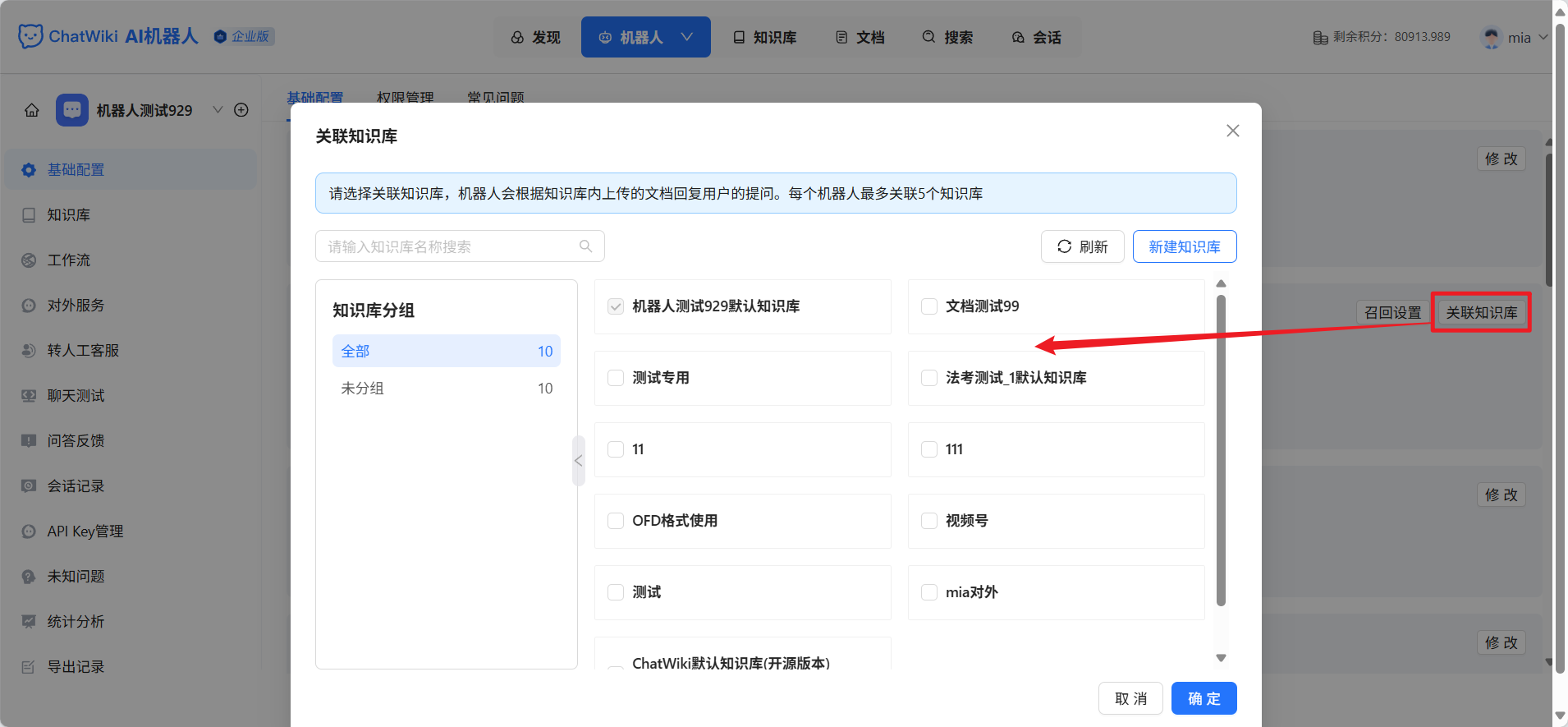Click the add robot plus icon

pos(241,110)
